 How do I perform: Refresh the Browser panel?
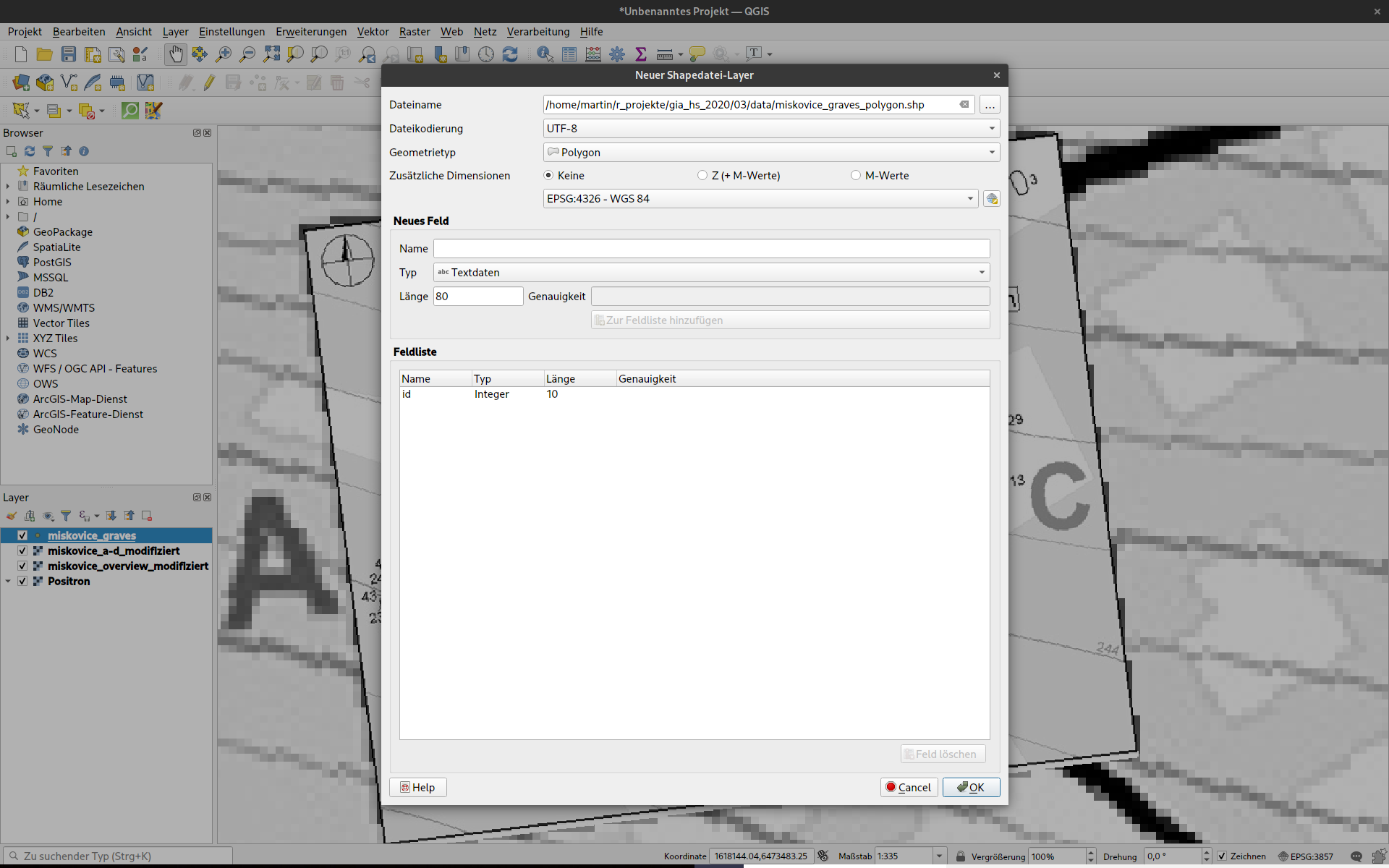click(x=30, y=151)
